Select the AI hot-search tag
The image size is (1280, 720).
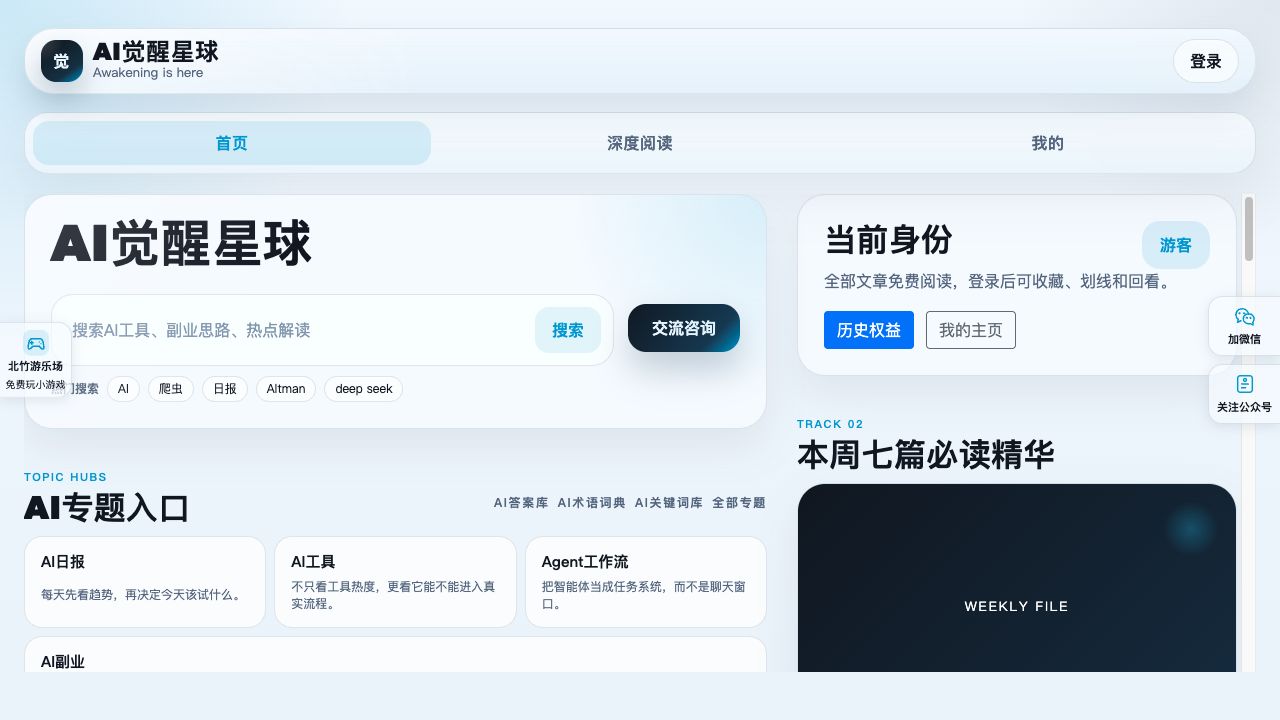[x=123, y=389]
